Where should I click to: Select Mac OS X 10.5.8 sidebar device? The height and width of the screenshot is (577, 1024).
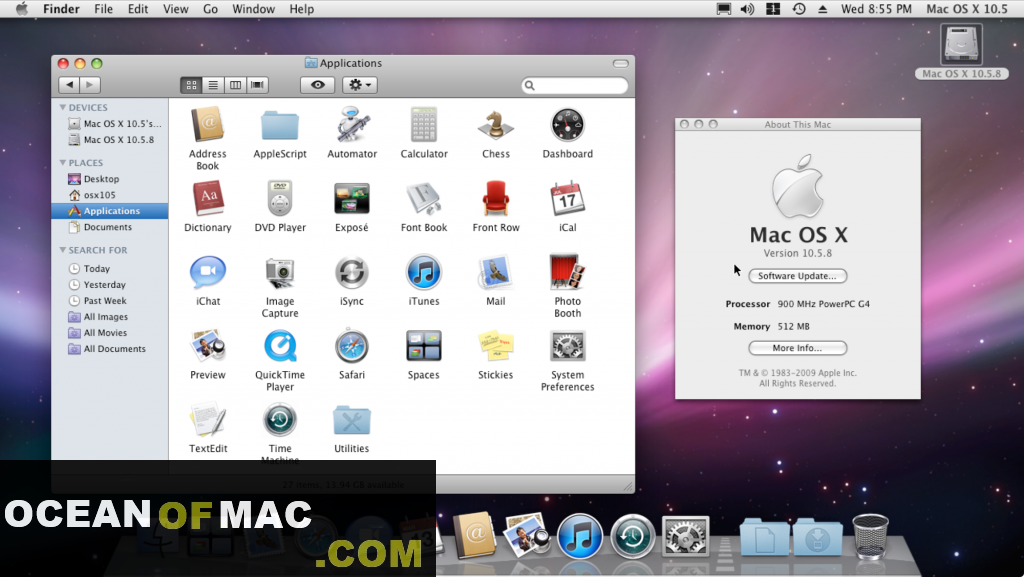[110, 140]
